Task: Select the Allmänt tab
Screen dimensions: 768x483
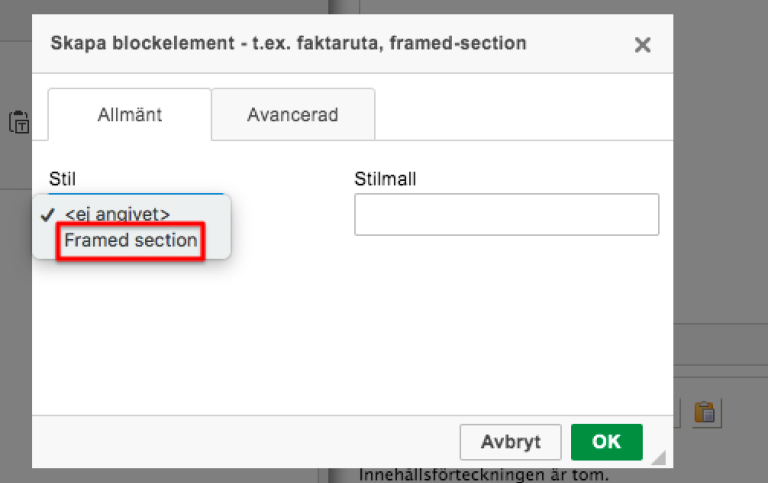Action: (x=130, y=115)
